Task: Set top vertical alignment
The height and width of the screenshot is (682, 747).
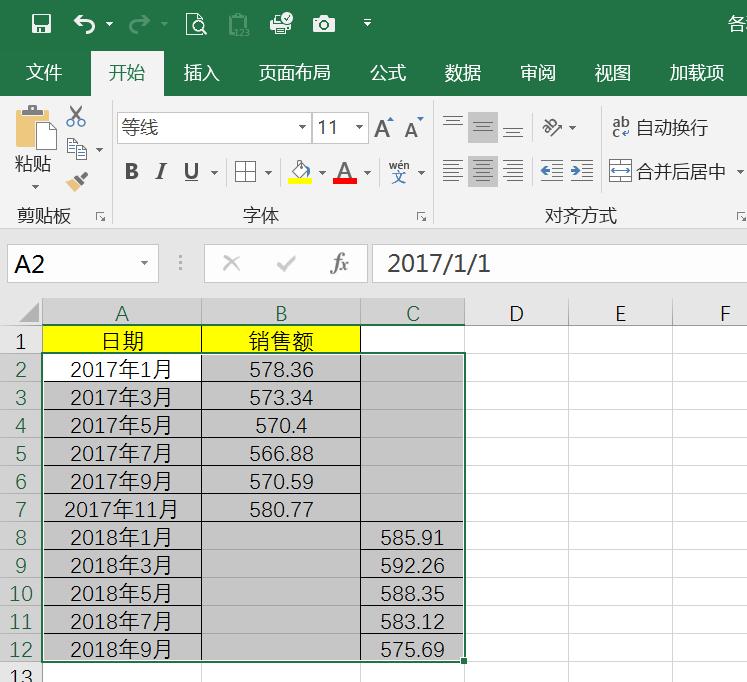Action: click(x=453, y=127)
